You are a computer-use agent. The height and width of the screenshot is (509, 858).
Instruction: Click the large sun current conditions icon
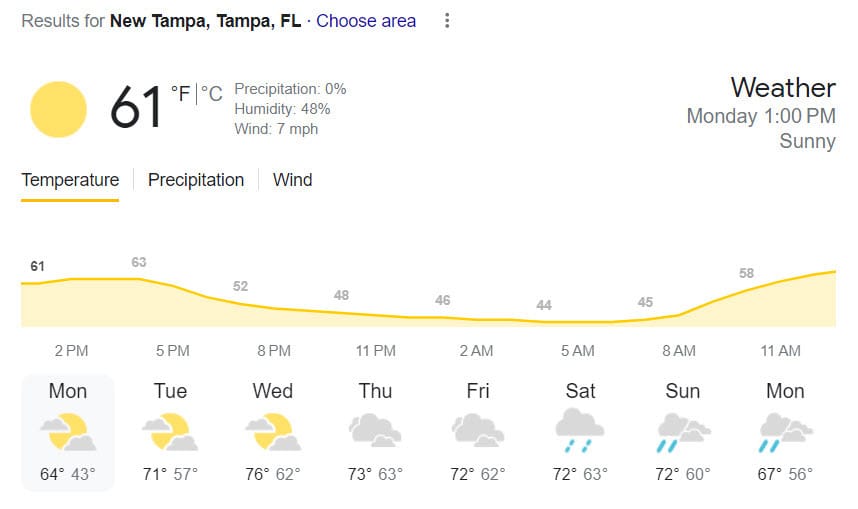pyautogui.click(x=59, y=109)
